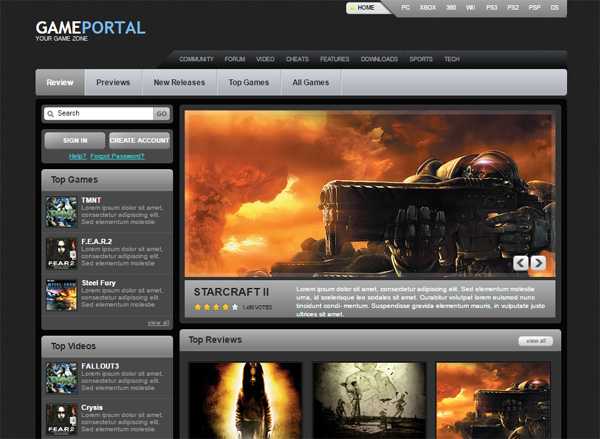Open the Steel Fury title link

[x=98, y=283]
